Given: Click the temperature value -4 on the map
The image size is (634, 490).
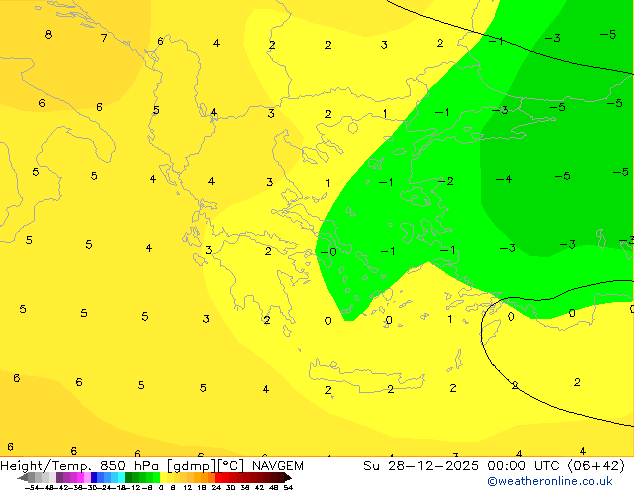Looking at the screenshot, I should coord(504,179).
